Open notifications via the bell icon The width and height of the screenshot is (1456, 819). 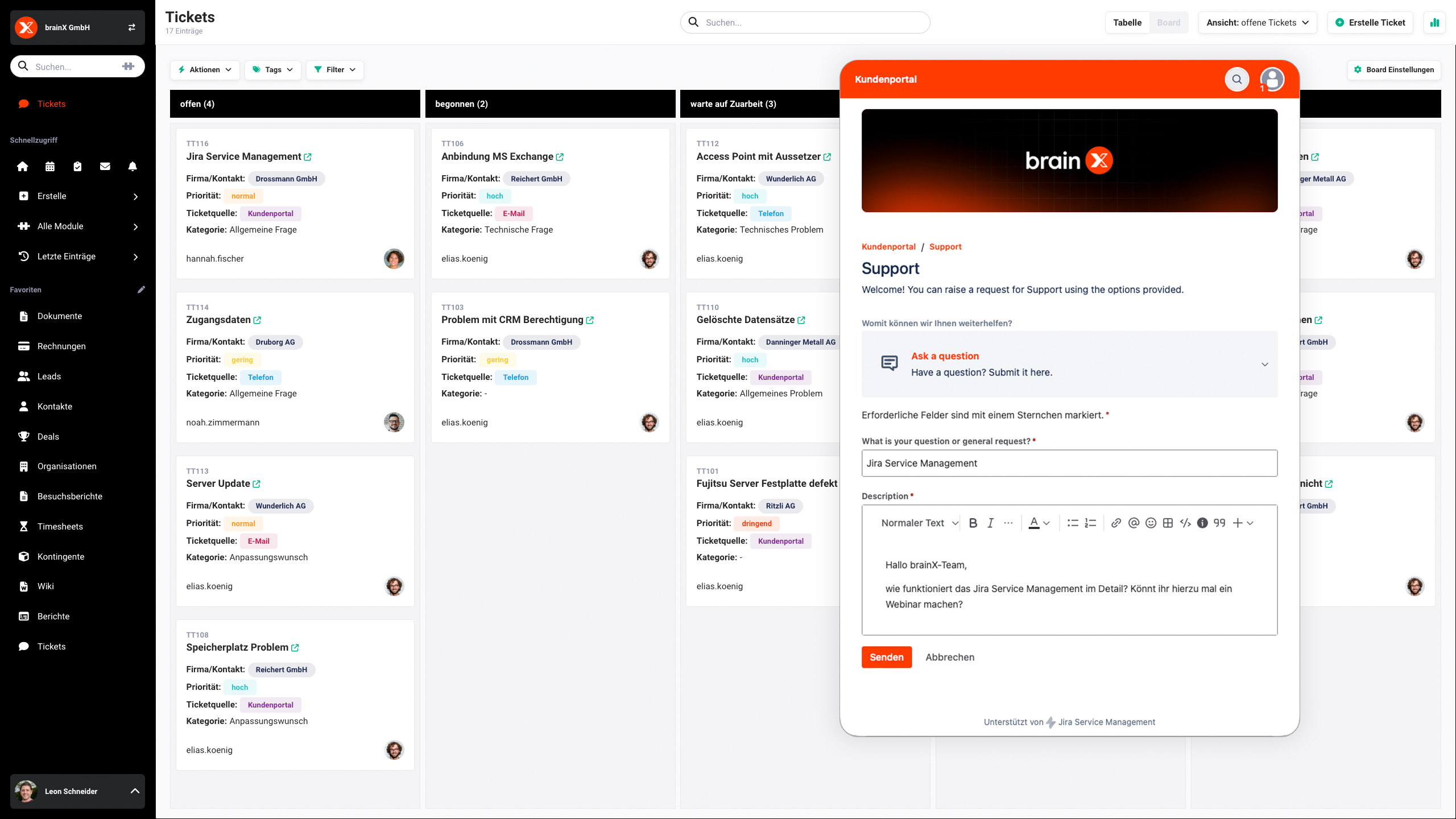coord(132,166)
